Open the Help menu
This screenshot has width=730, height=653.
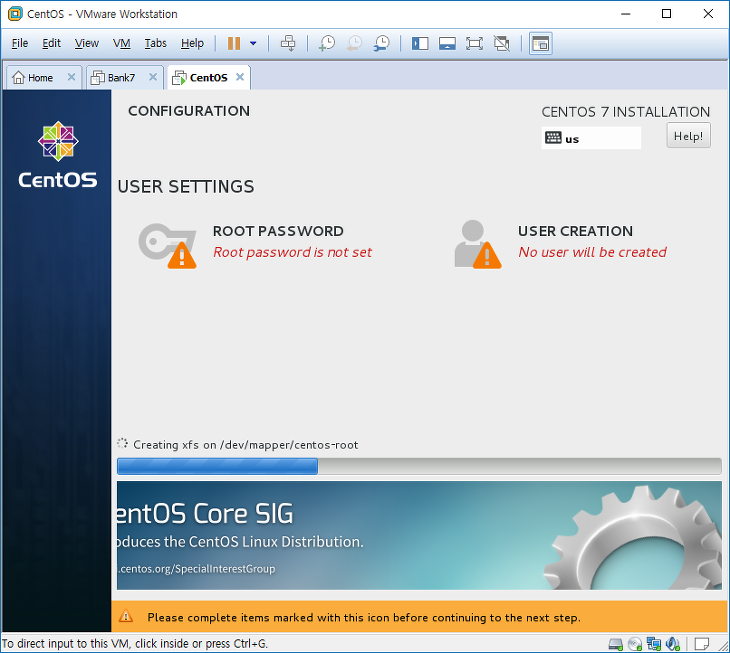pos(192,43)
